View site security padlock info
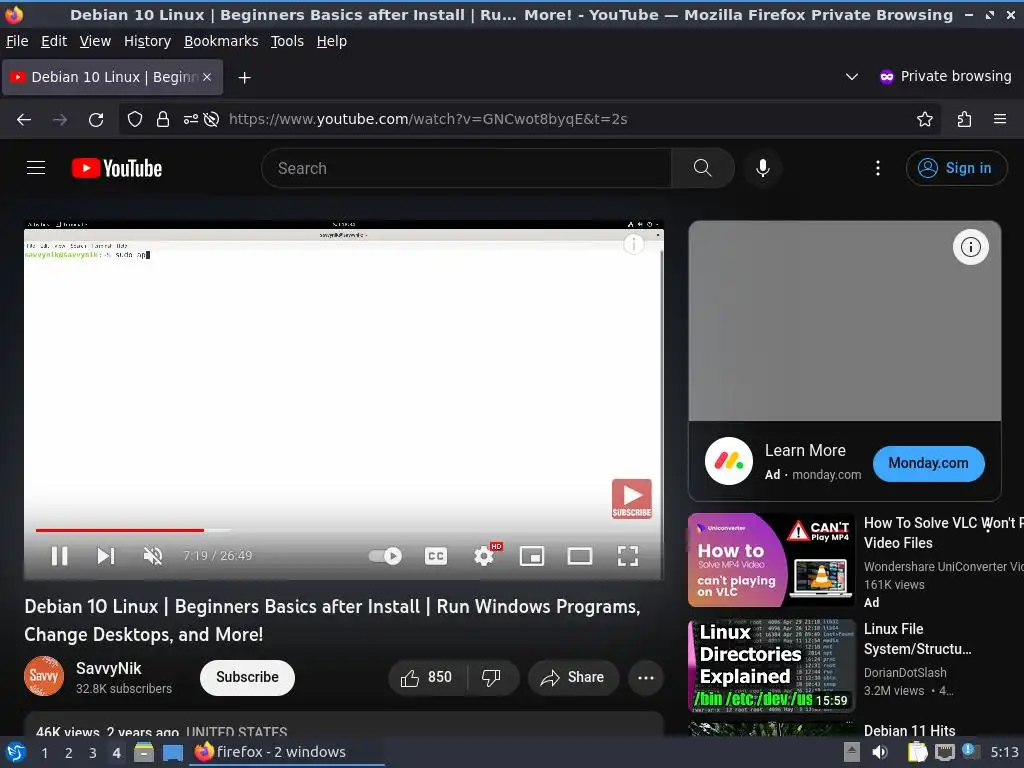This screenshot has height=768, width=1024. coord(163,119)
